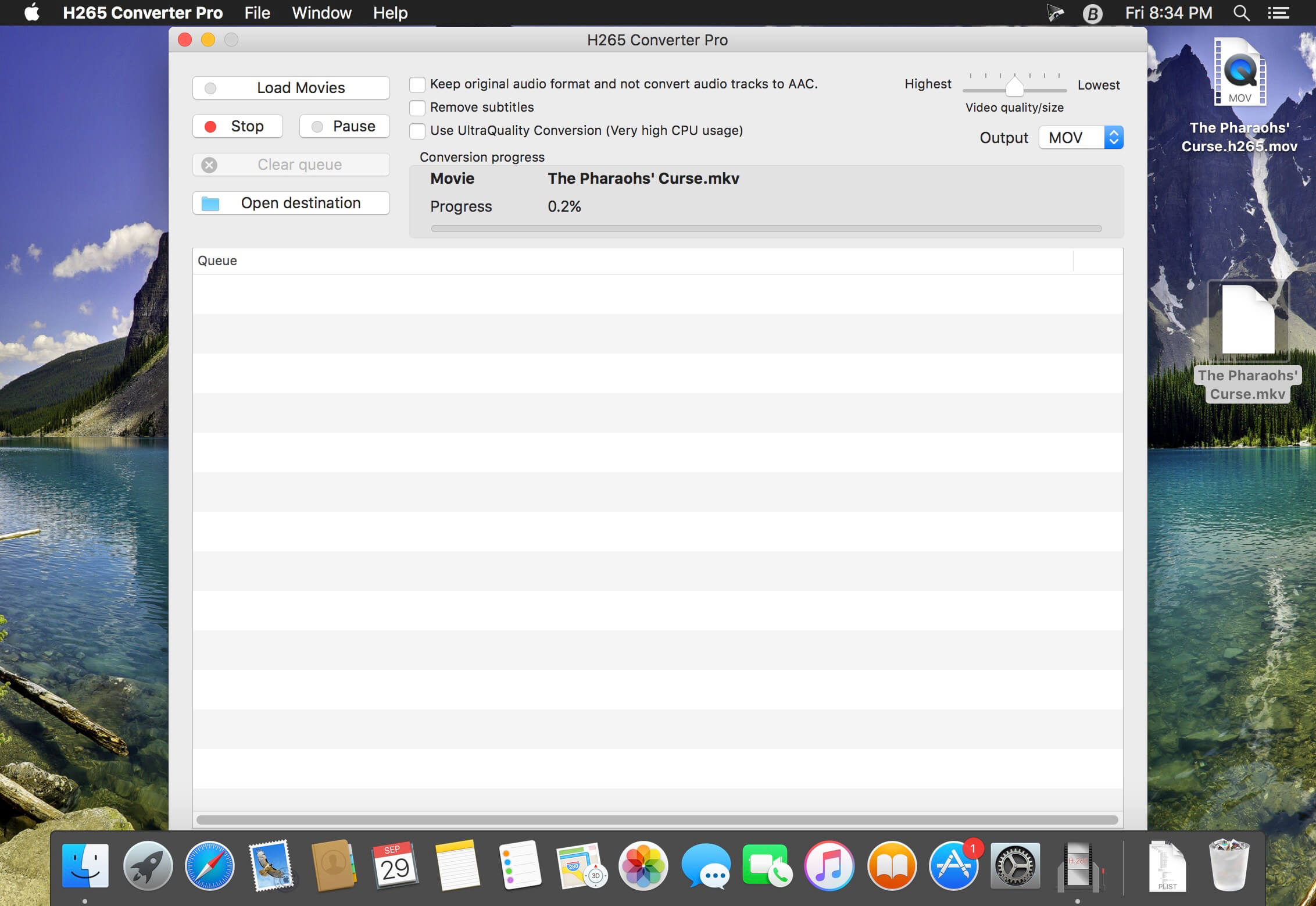Open the Mail stamp icon in Dock
The height and width of the screenshot is (906, 1316).
pos(271,866)
